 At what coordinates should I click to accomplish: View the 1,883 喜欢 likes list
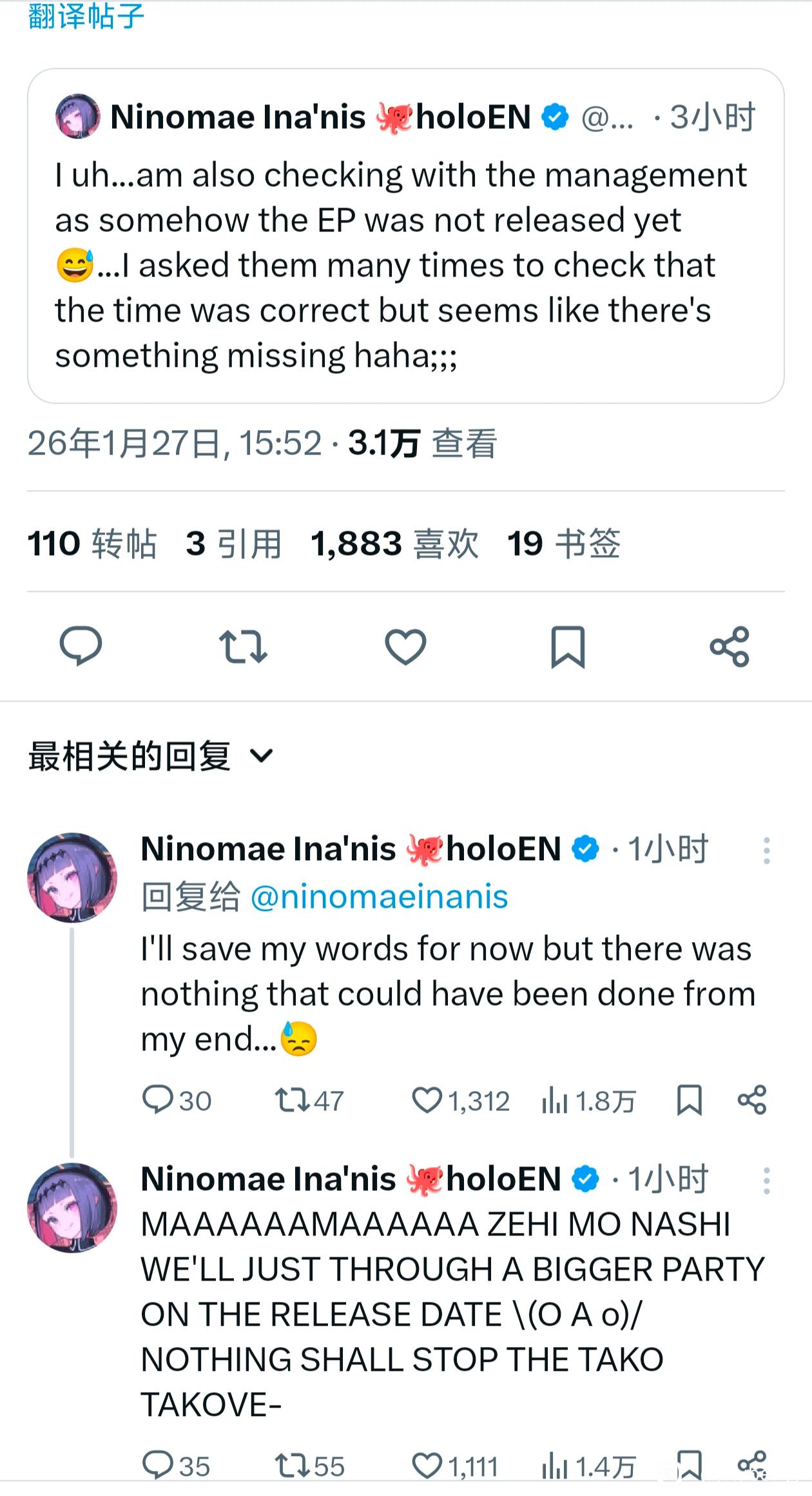(394, 544)
